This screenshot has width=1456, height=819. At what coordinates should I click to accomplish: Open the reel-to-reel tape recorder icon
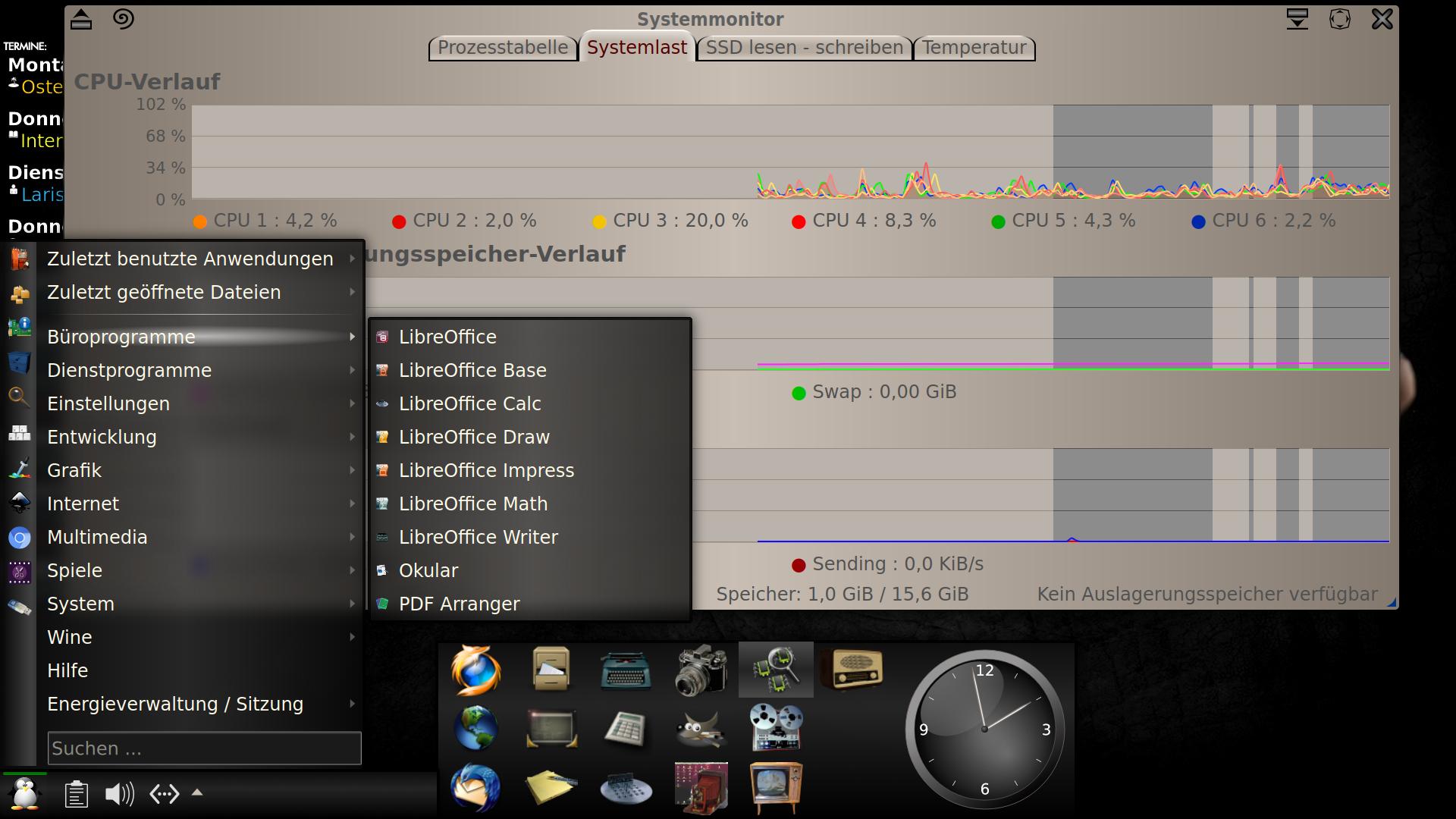click(x=776, y=727)
